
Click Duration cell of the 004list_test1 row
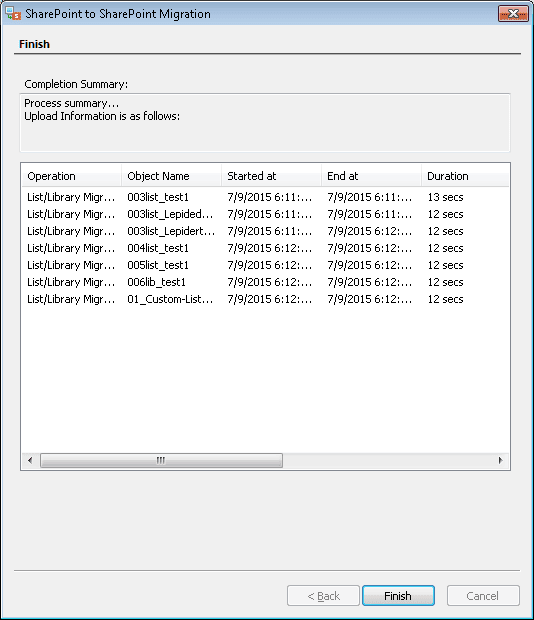coord(445,248)
